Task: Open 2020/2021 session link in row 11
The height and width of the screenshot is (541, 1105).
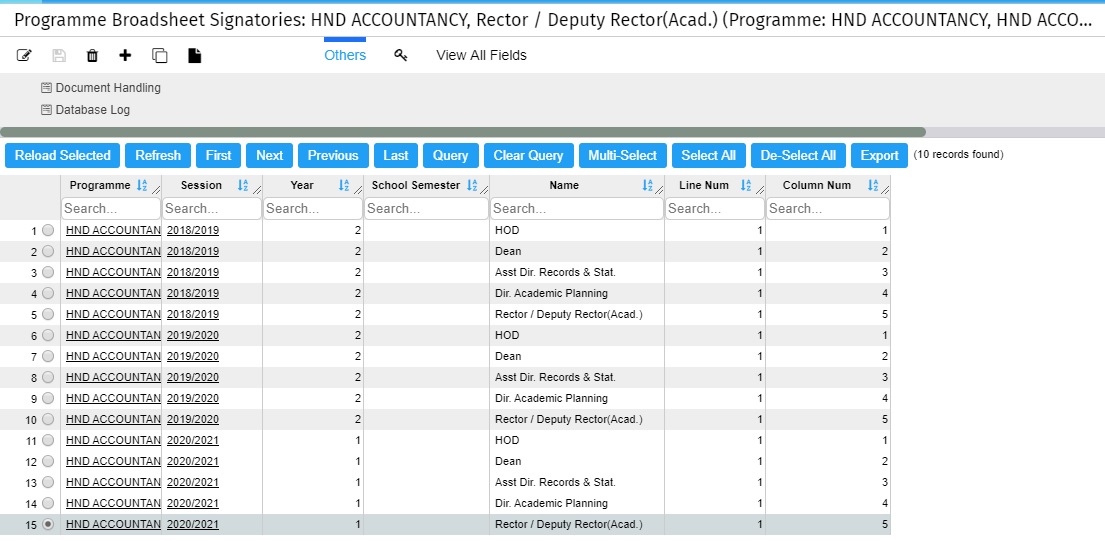Action: click(192, 440)
